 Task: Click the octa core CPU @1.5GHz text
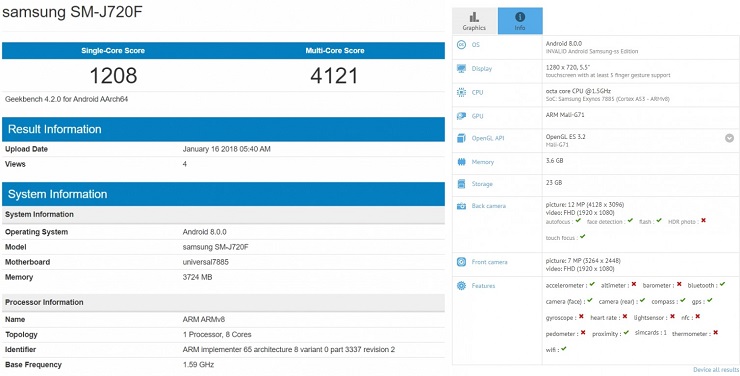[579, 91]
